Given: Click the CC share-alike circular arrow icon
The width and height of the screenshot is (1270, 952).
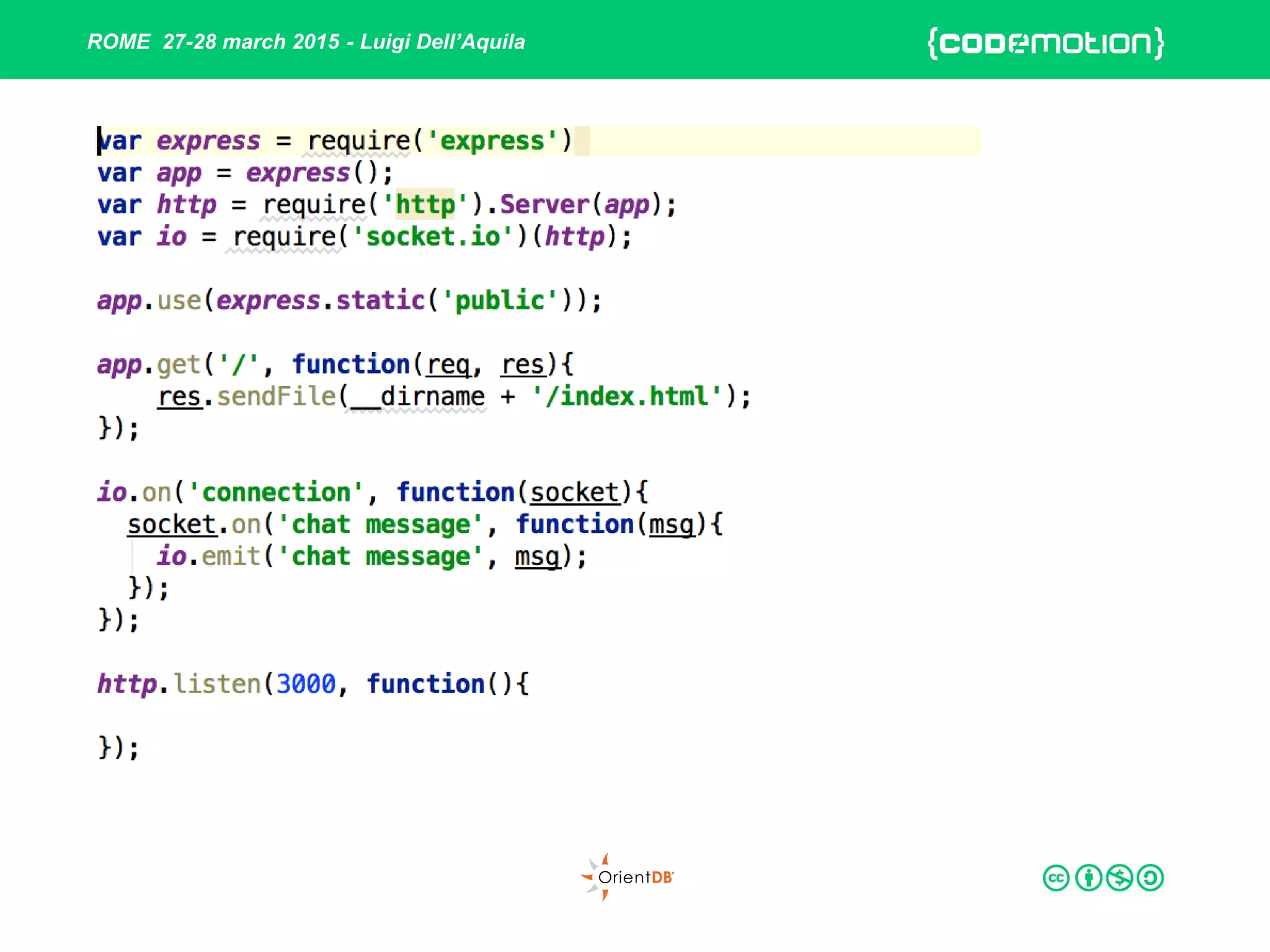Looking at the screenshot, I should pyautogui.click(x=1151, y=878).
